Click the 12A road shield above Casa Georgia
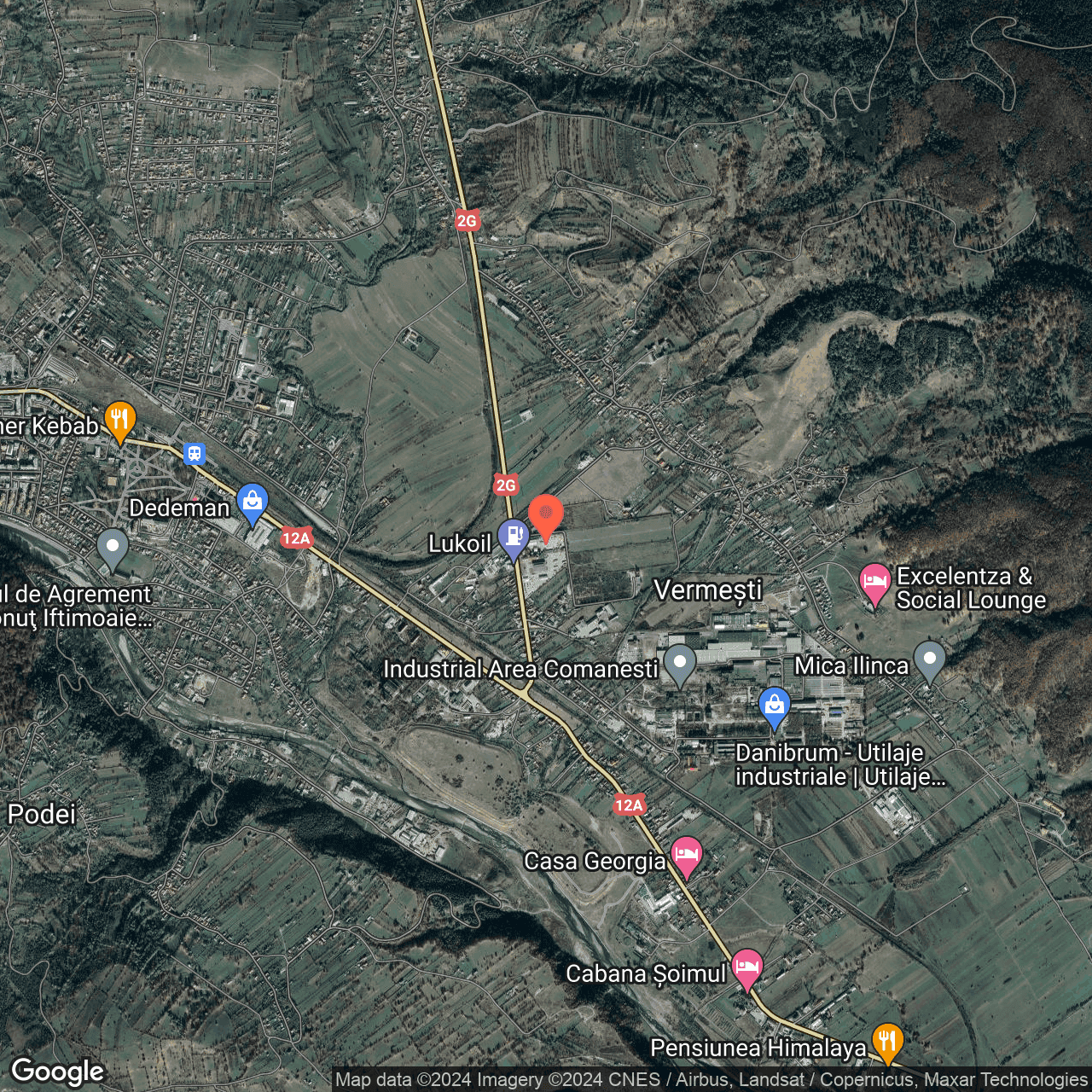The image size is (1092, 1092). 629,804
